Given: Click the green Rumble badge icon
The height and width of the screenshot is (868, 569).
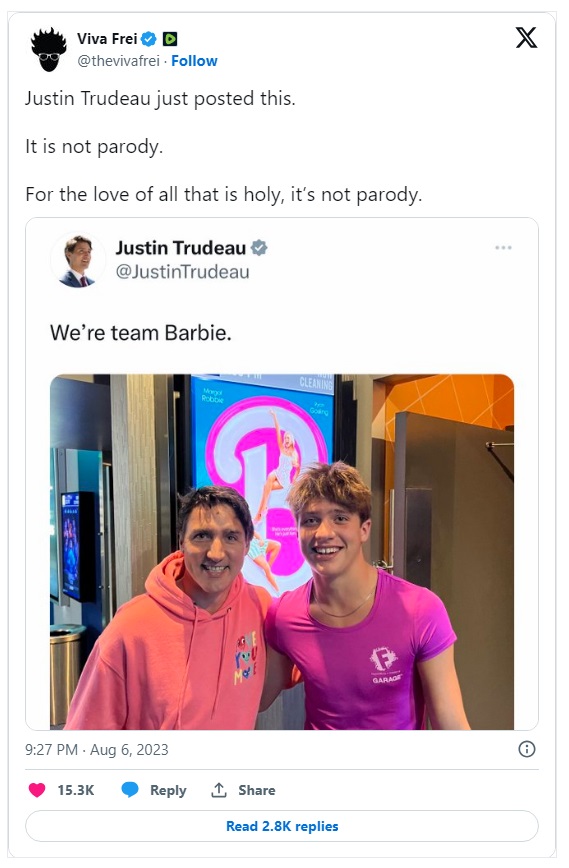Looking at the screenshot, I should (170, 39).
